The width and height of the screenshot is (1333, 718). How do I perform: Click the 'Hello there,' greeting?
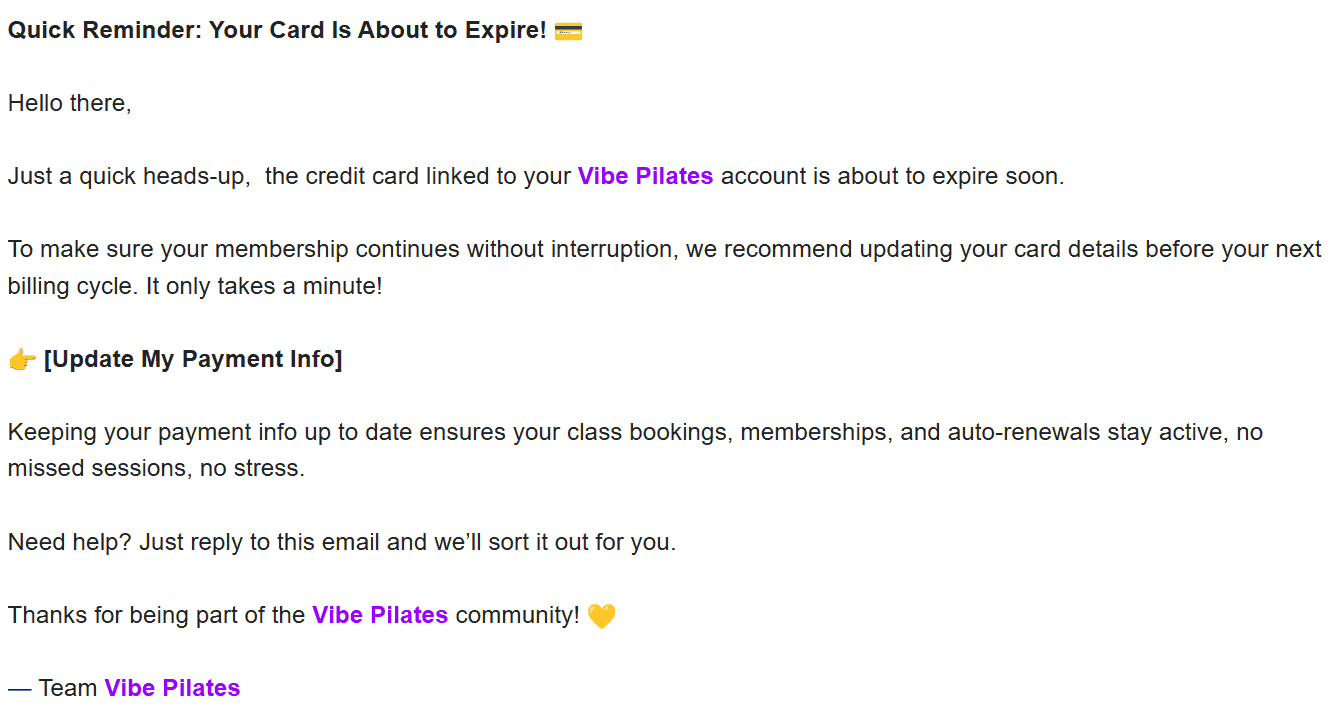pyautogui.click(x=69, y=103)
